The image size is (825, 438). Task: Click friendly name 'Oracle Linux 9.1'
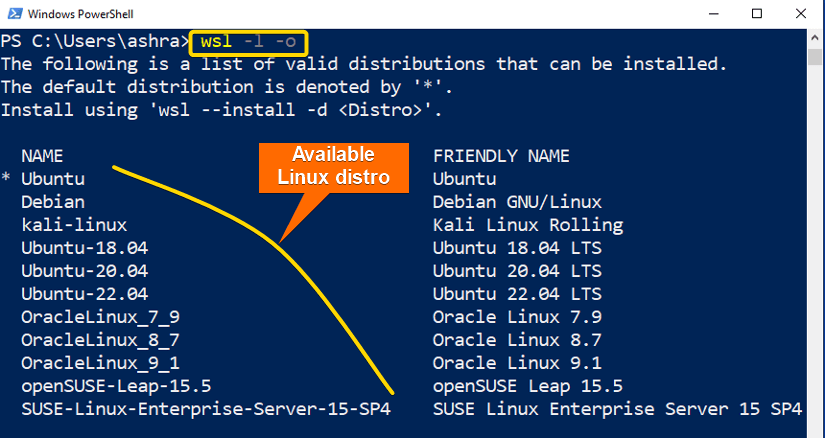tap(517, 363)
